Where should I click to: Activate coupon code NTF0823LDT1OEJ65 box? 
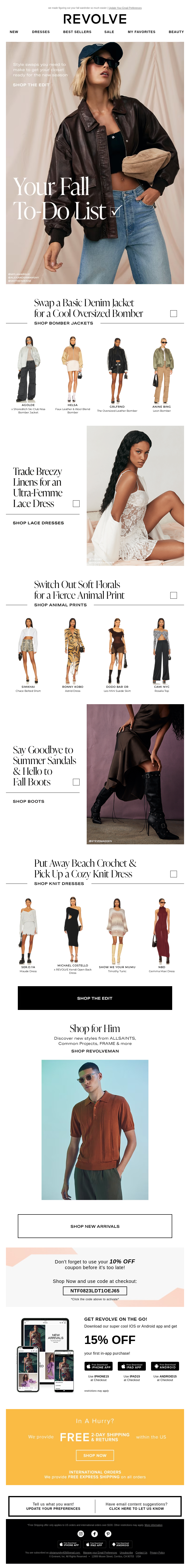95,1291
